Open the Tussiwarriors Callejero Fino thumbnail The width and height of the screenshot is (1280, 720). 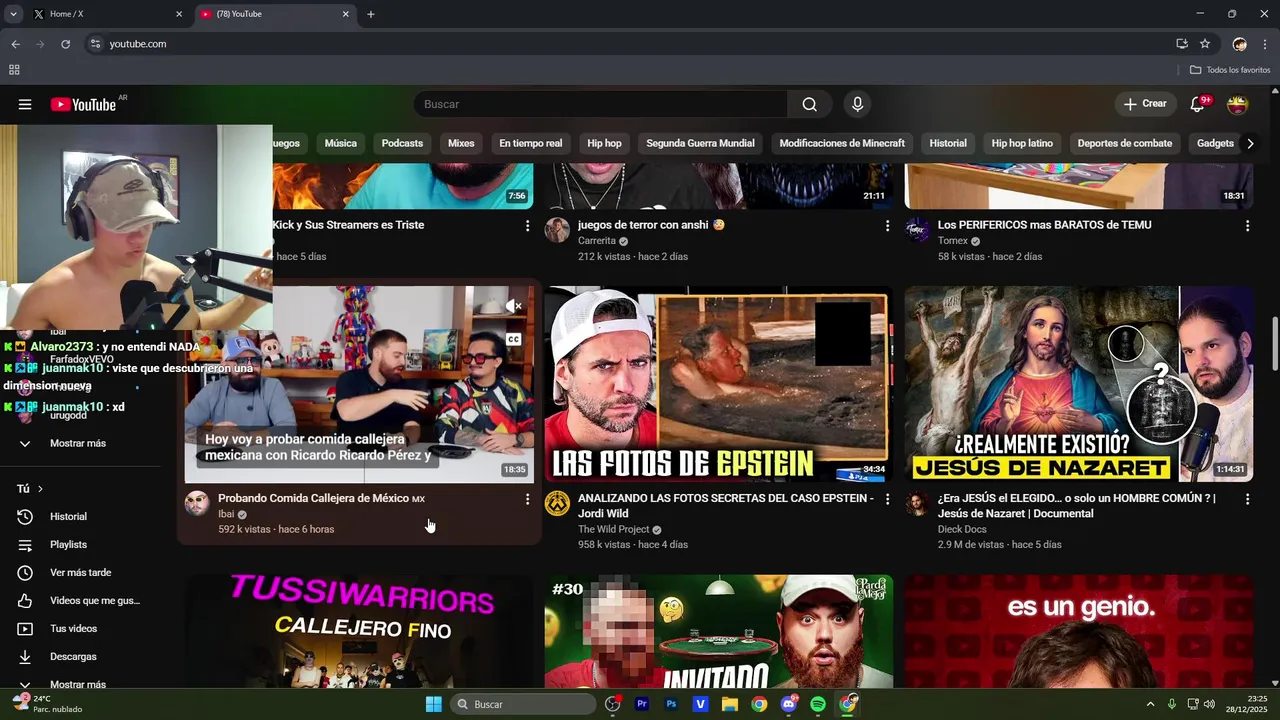pos(359,632)
